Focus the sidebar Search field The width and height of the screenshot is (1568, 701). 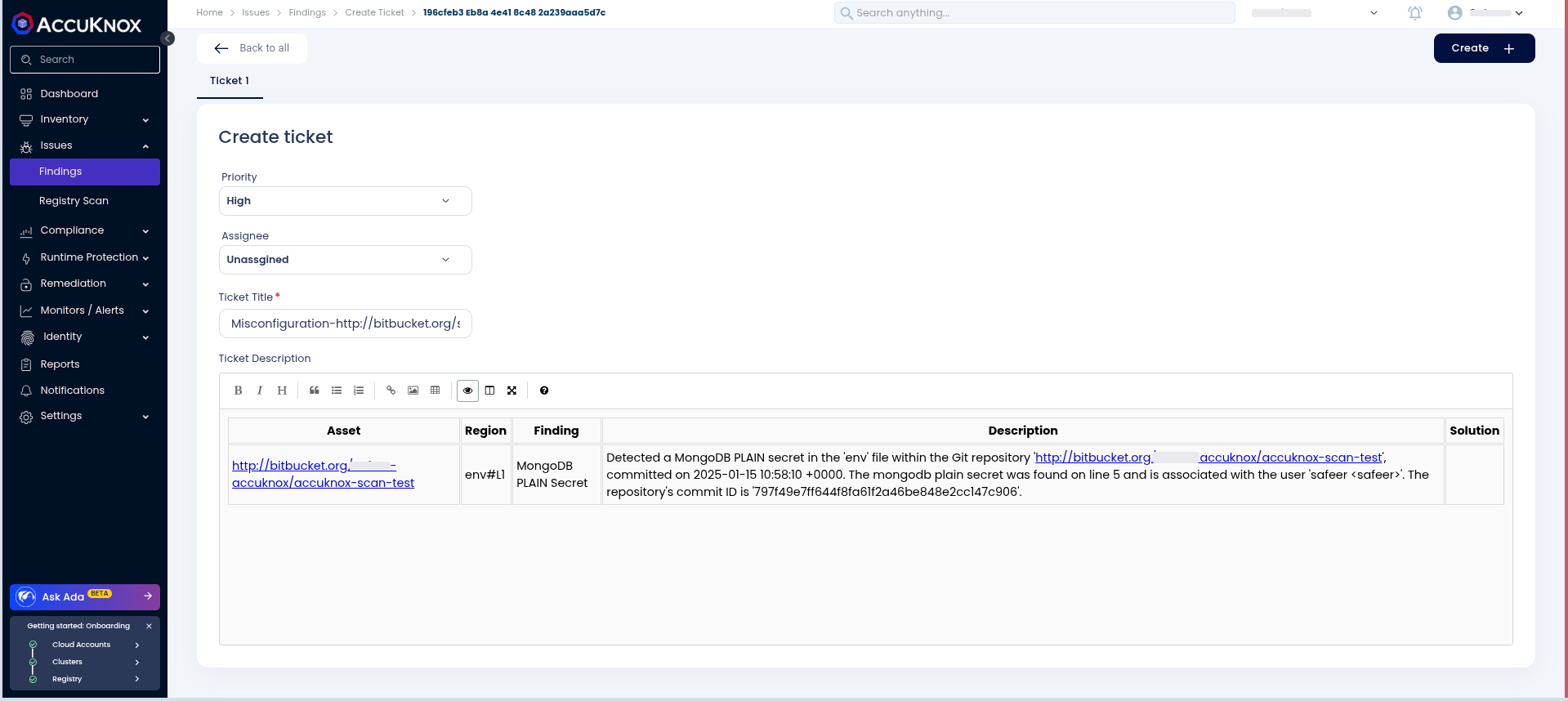pyautogui.click(x=85, y=60)
